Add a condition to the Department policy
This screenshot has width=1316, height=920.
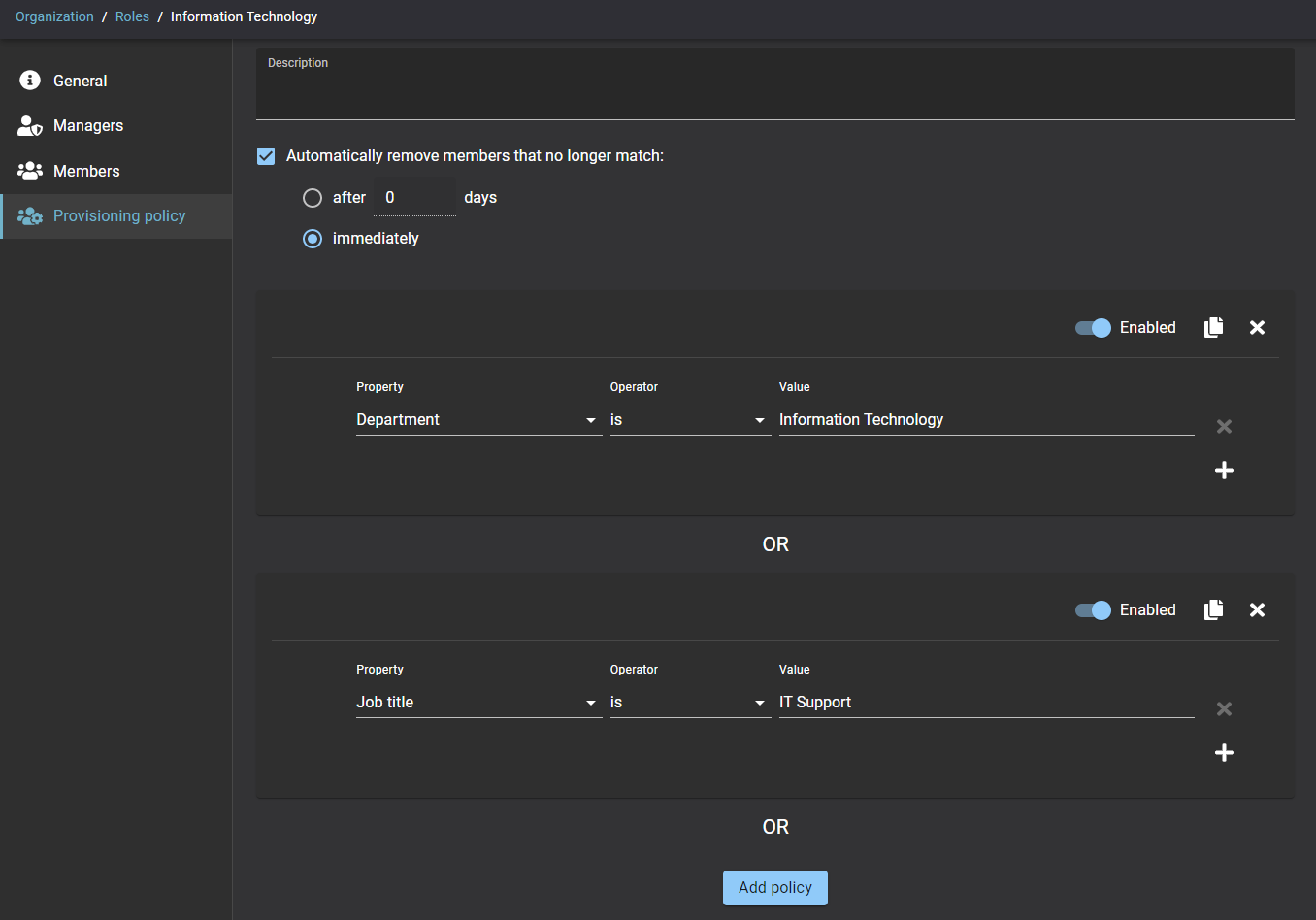[1224, 471]
